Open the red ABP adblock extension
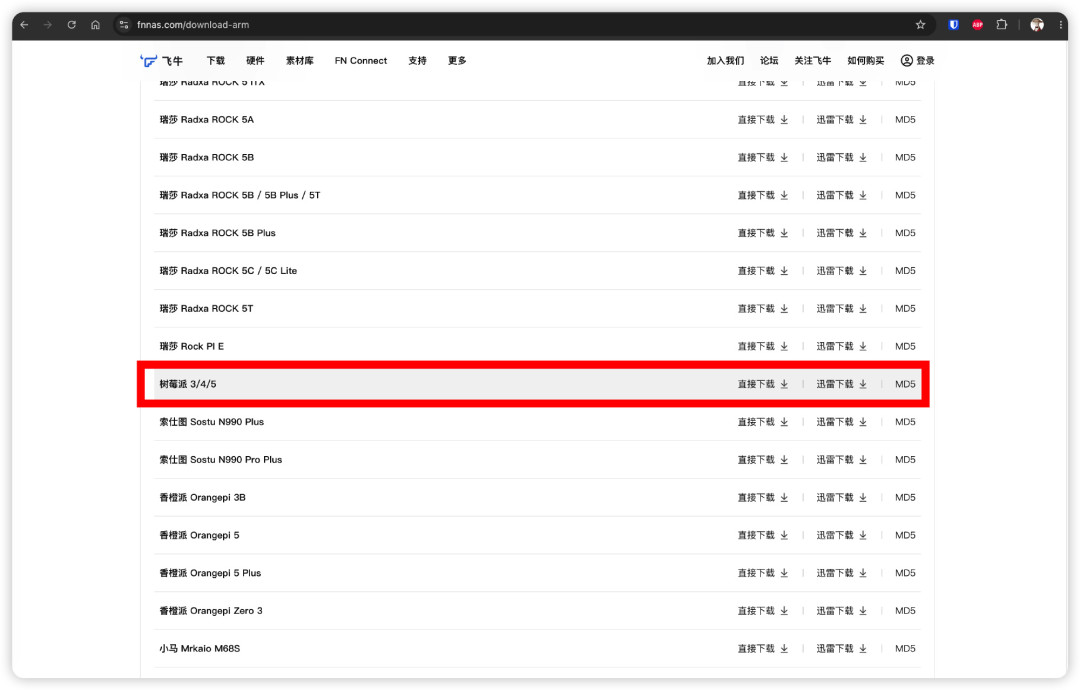The width and height of the screenshot is (1080, 690). point(977,25)
